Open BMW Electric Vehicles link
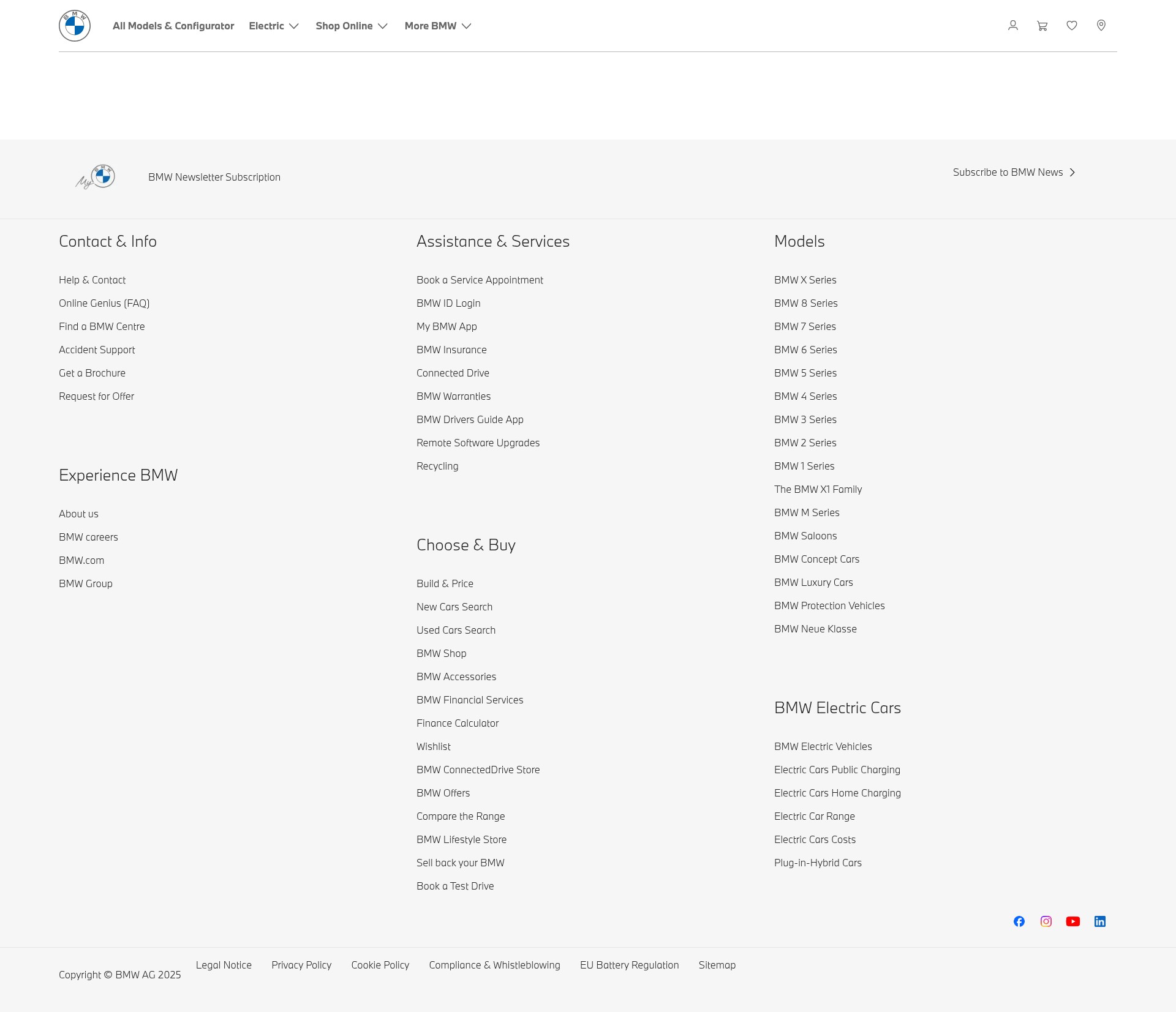 pos(823,746)
